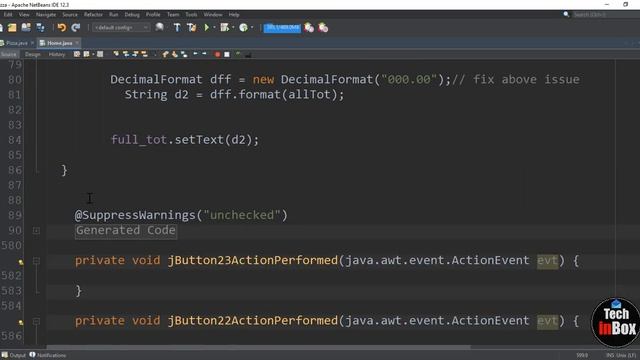
Task: Undo the last edit with the orange arrow
Action: pos(62,28)
